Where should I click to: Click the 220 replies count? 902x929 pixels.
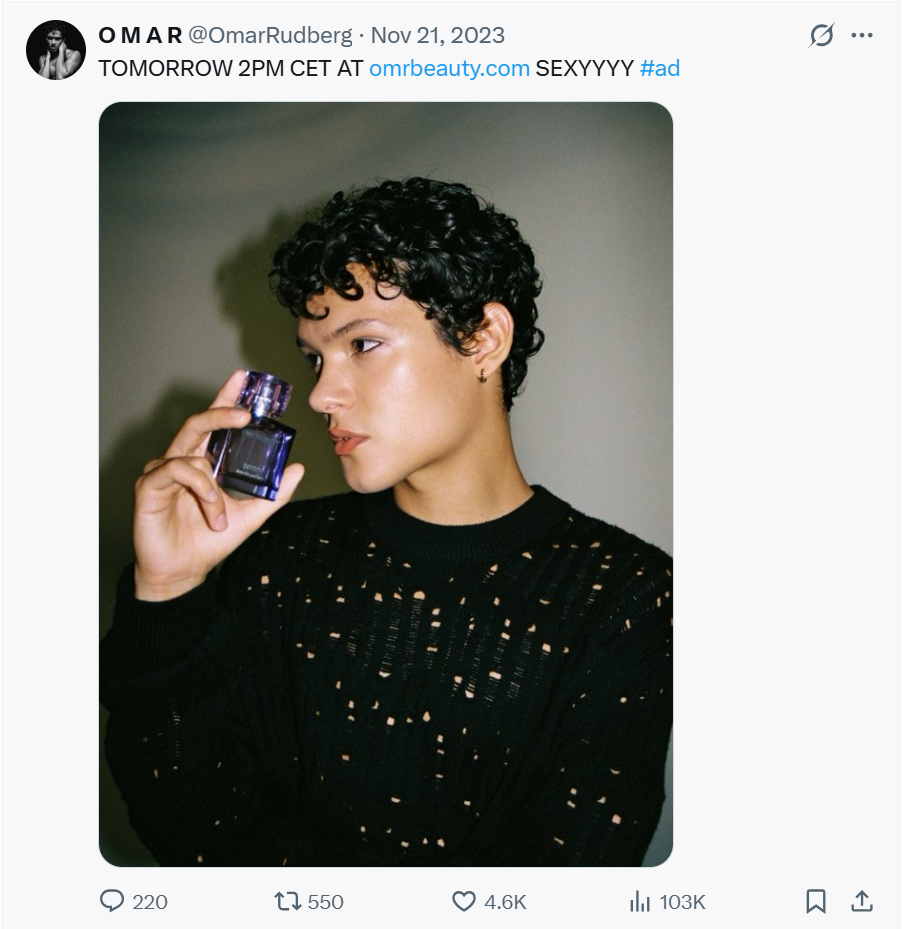tap(150, 902)
